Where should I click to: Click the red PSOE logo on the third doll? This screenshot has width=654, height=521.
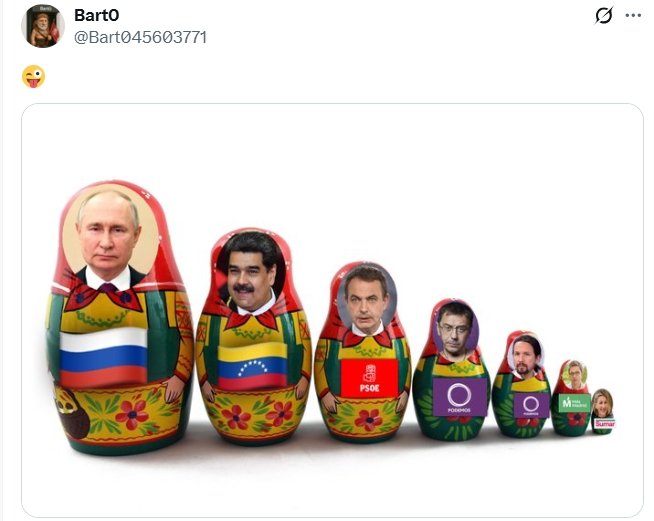click(x=369, y=378)
